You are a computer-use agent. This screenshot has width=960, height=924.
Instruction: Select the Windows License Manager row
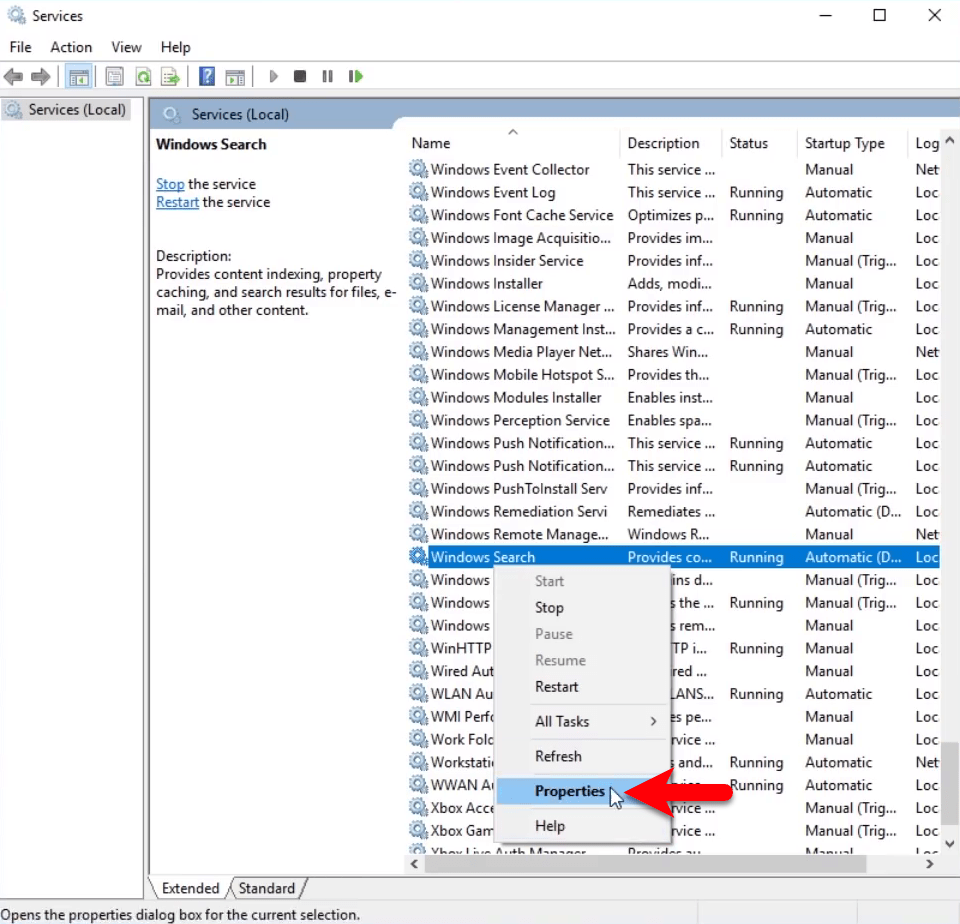673,306
